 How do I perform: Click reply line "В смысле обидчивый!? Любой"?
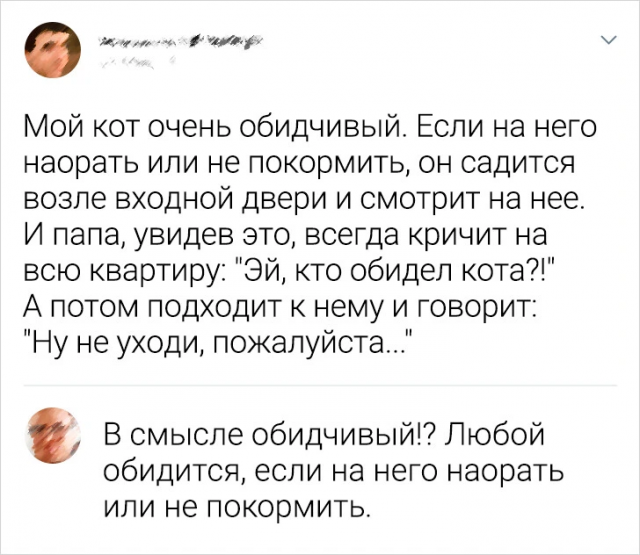click(x=323, y=435)
